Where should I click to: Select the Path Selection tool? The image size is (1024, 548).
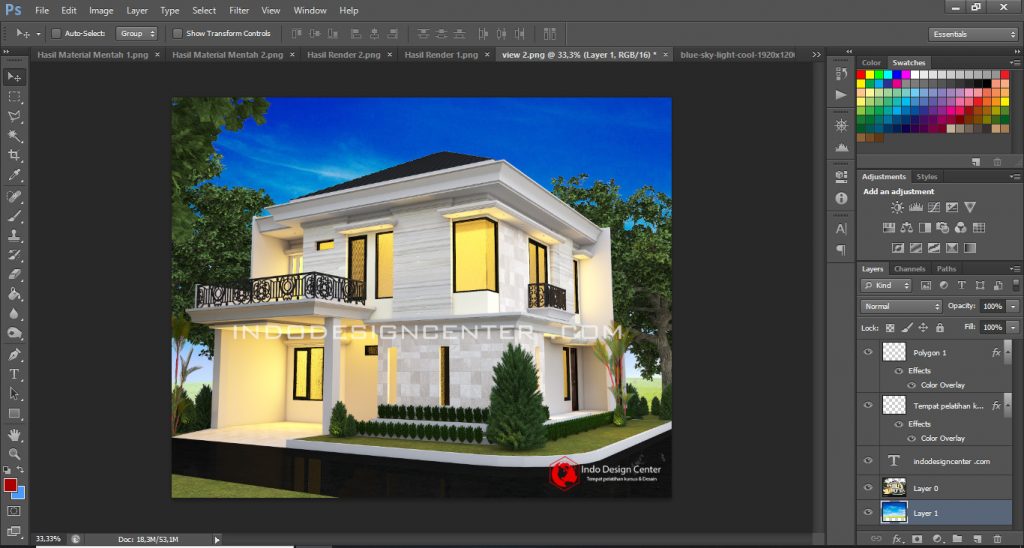(14, 394)
